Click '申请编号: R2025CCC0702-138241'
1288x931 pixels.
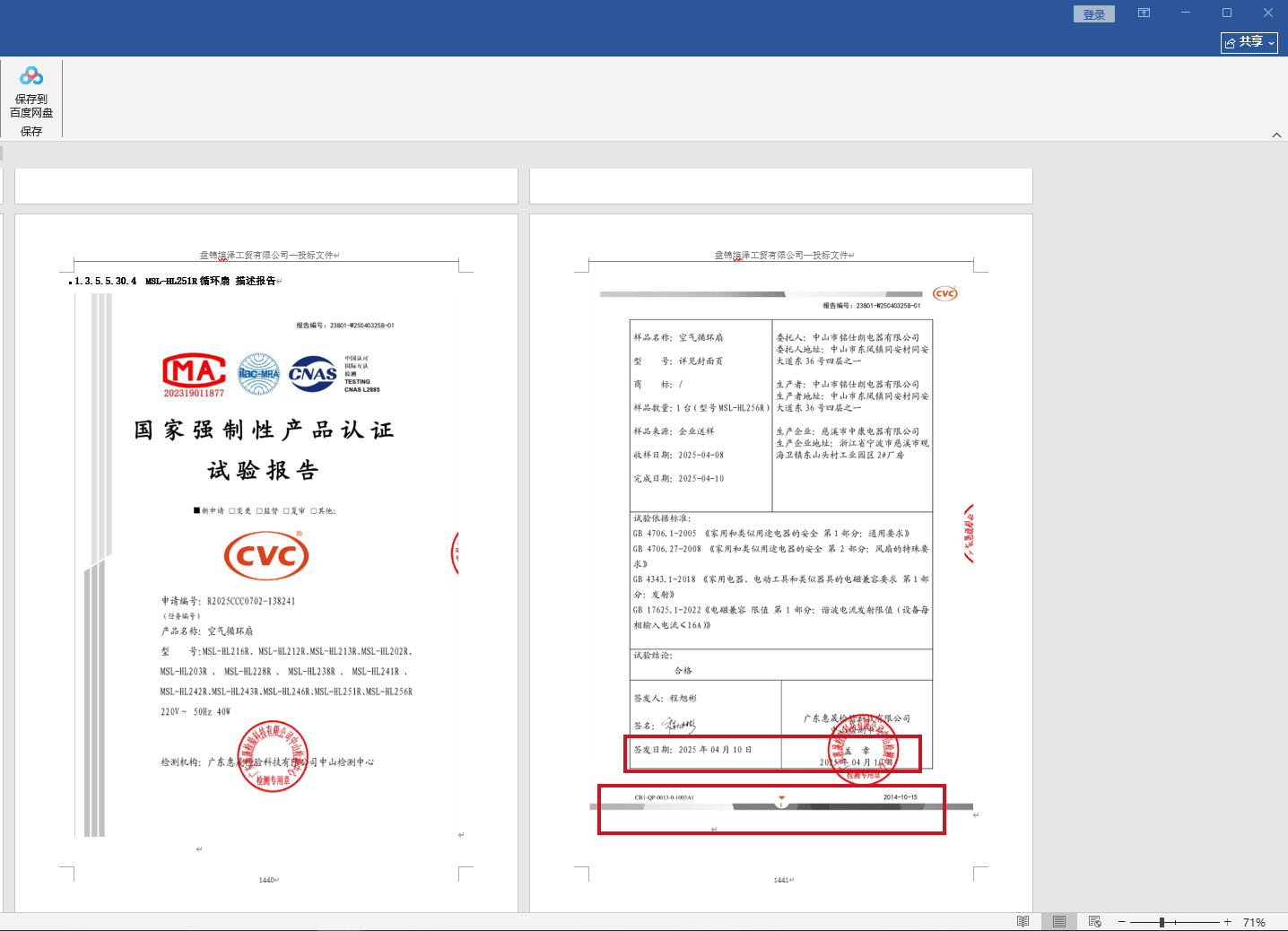(229, 601)
